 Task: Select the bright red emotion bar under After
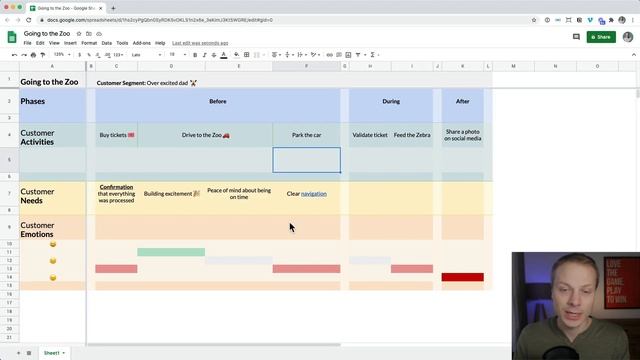tap(462, 277)
